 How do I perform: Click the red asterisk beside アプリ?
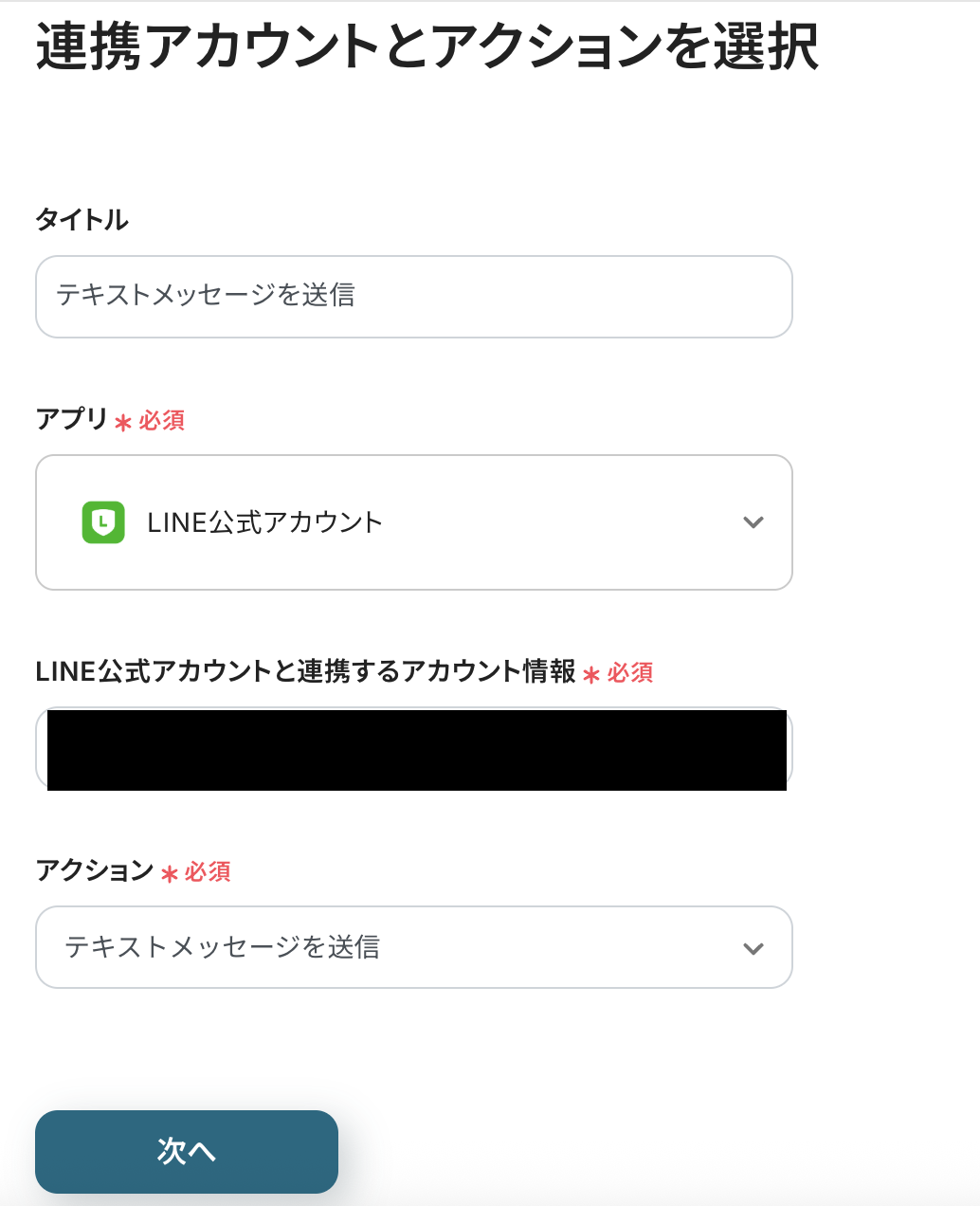[123, 422]
